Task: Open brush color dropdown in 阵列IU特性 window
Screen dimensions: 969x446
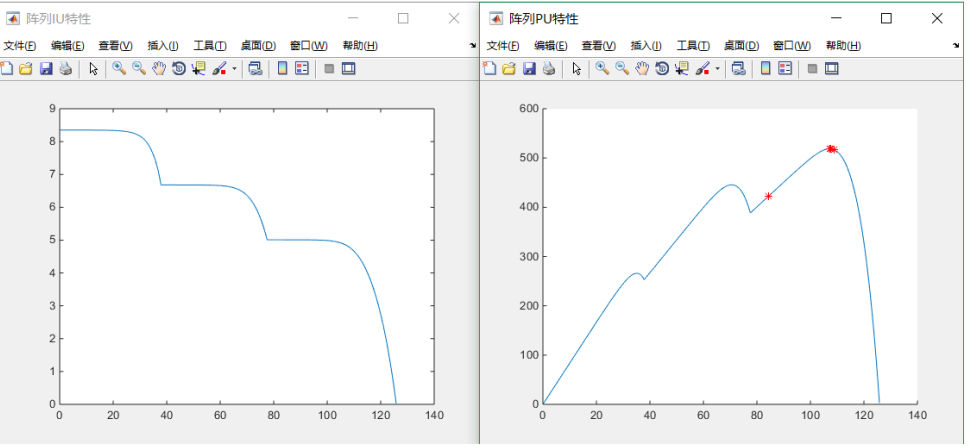Action: click(234, 69)
